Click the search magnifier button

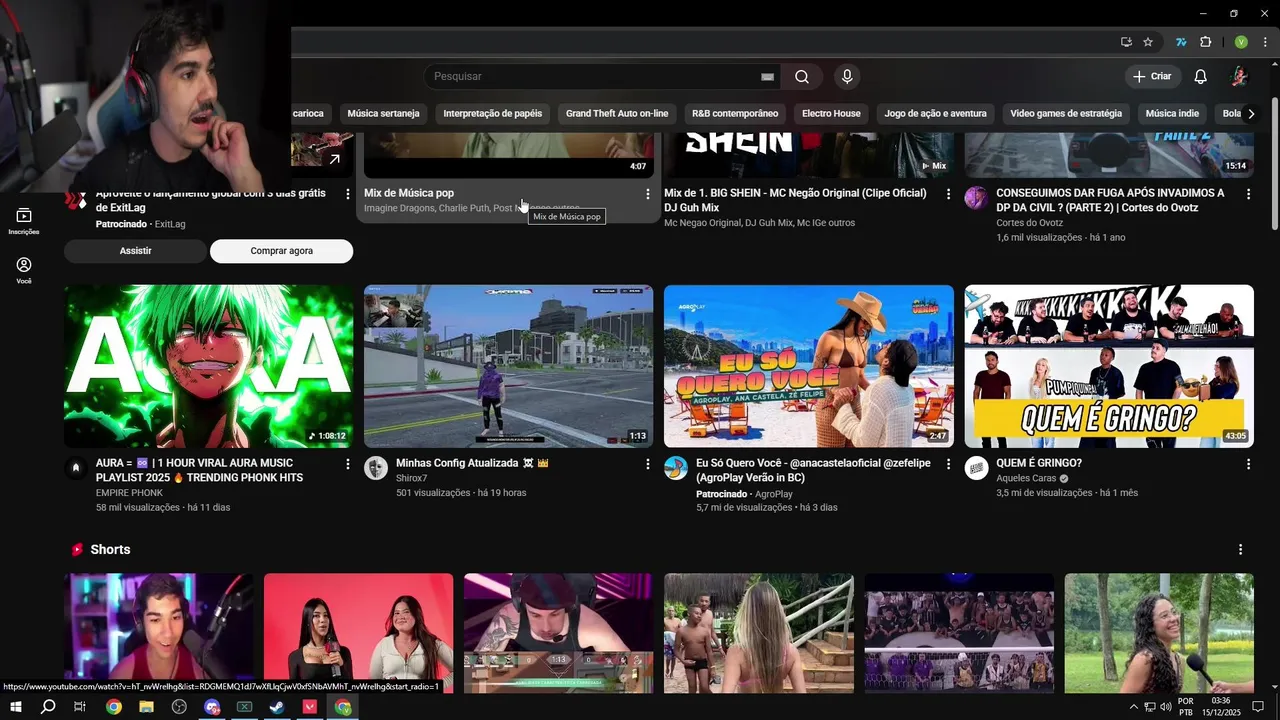[802, 77]
